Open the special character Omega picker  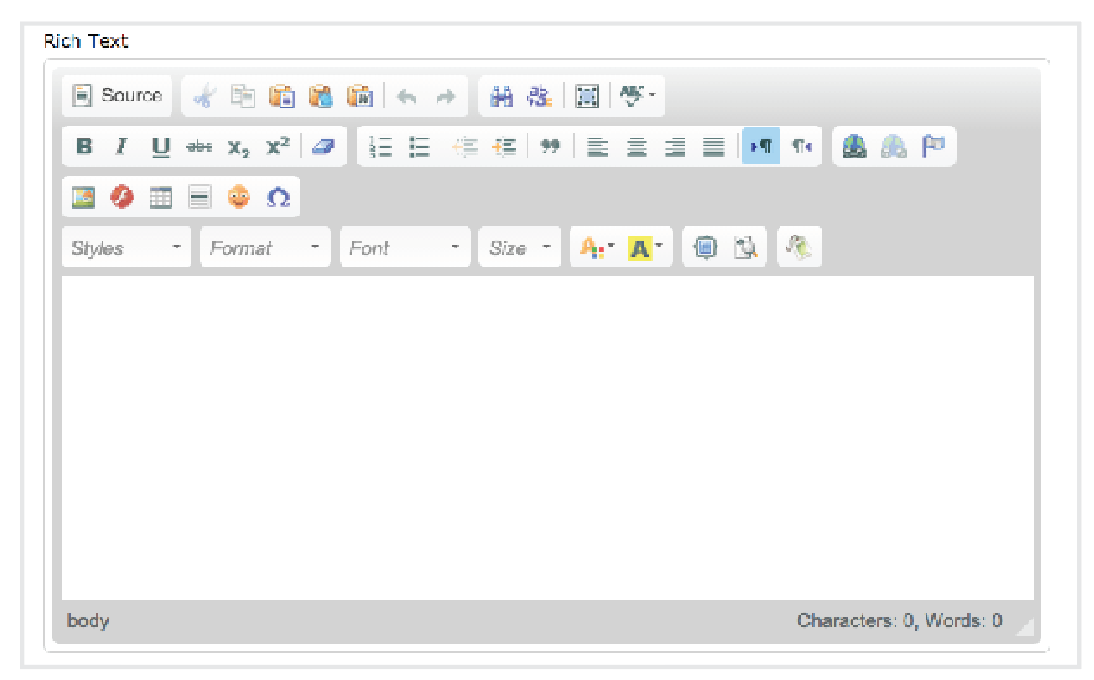pos(278,198)
